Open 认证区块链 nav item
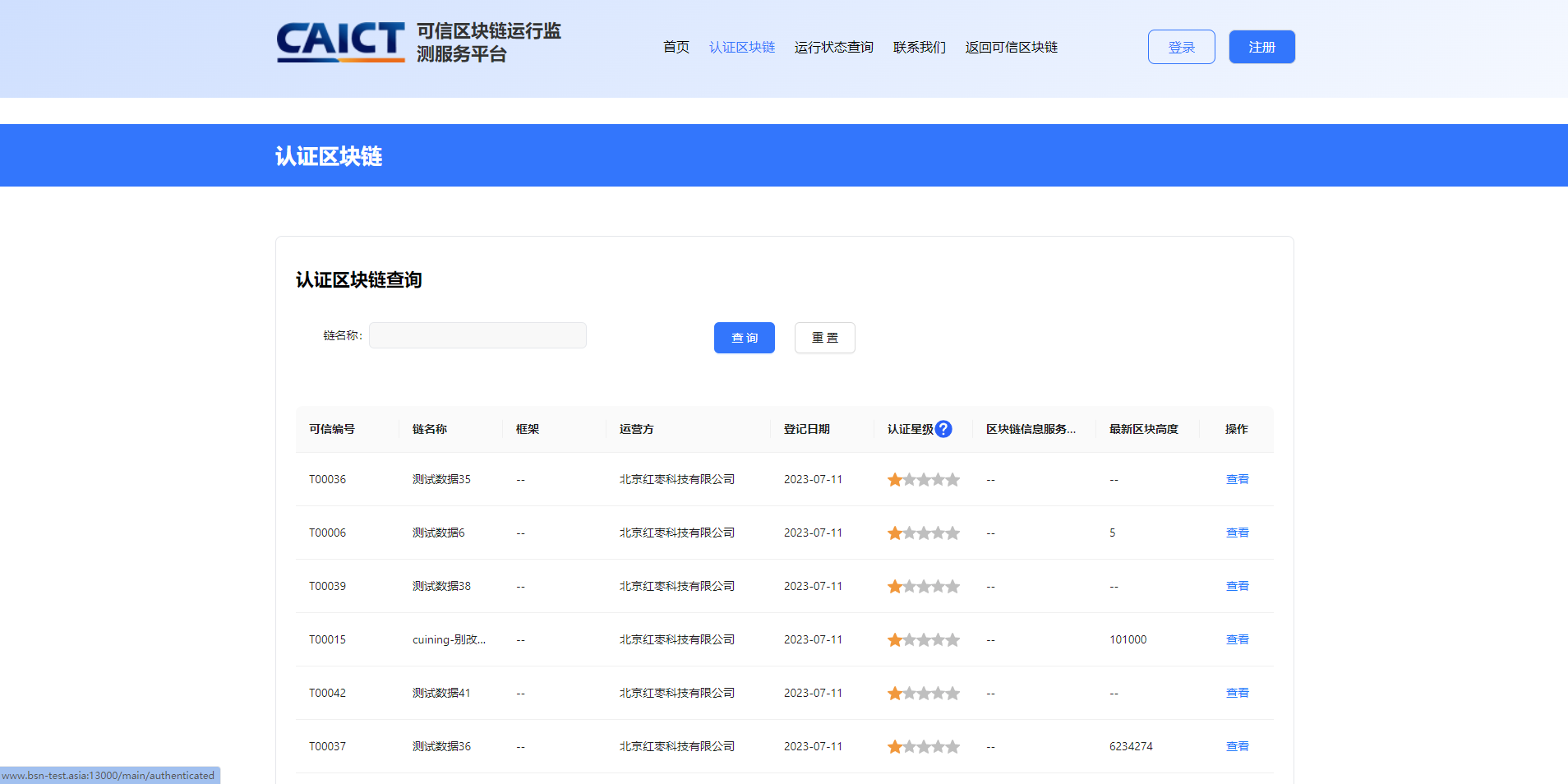This screenshot has height=784, width=1568. (x=742, y=47)
